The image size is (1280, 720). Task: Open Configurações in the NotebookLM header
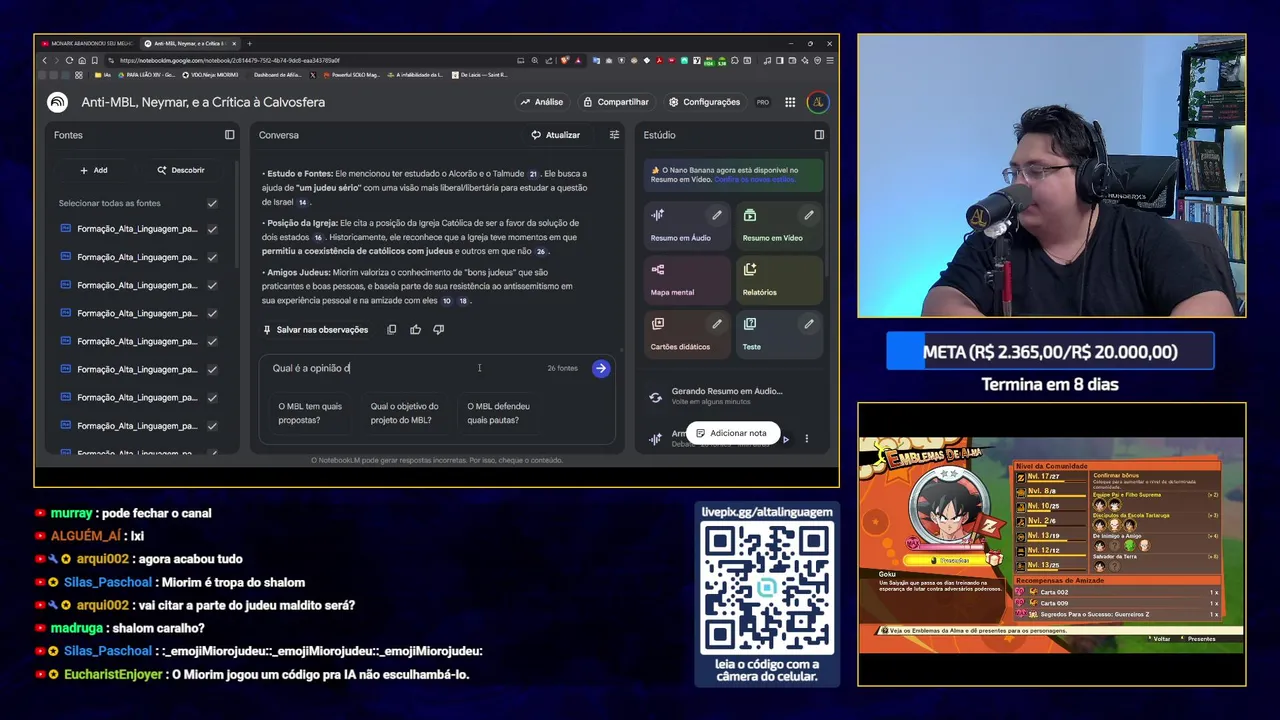click(704, 102)
